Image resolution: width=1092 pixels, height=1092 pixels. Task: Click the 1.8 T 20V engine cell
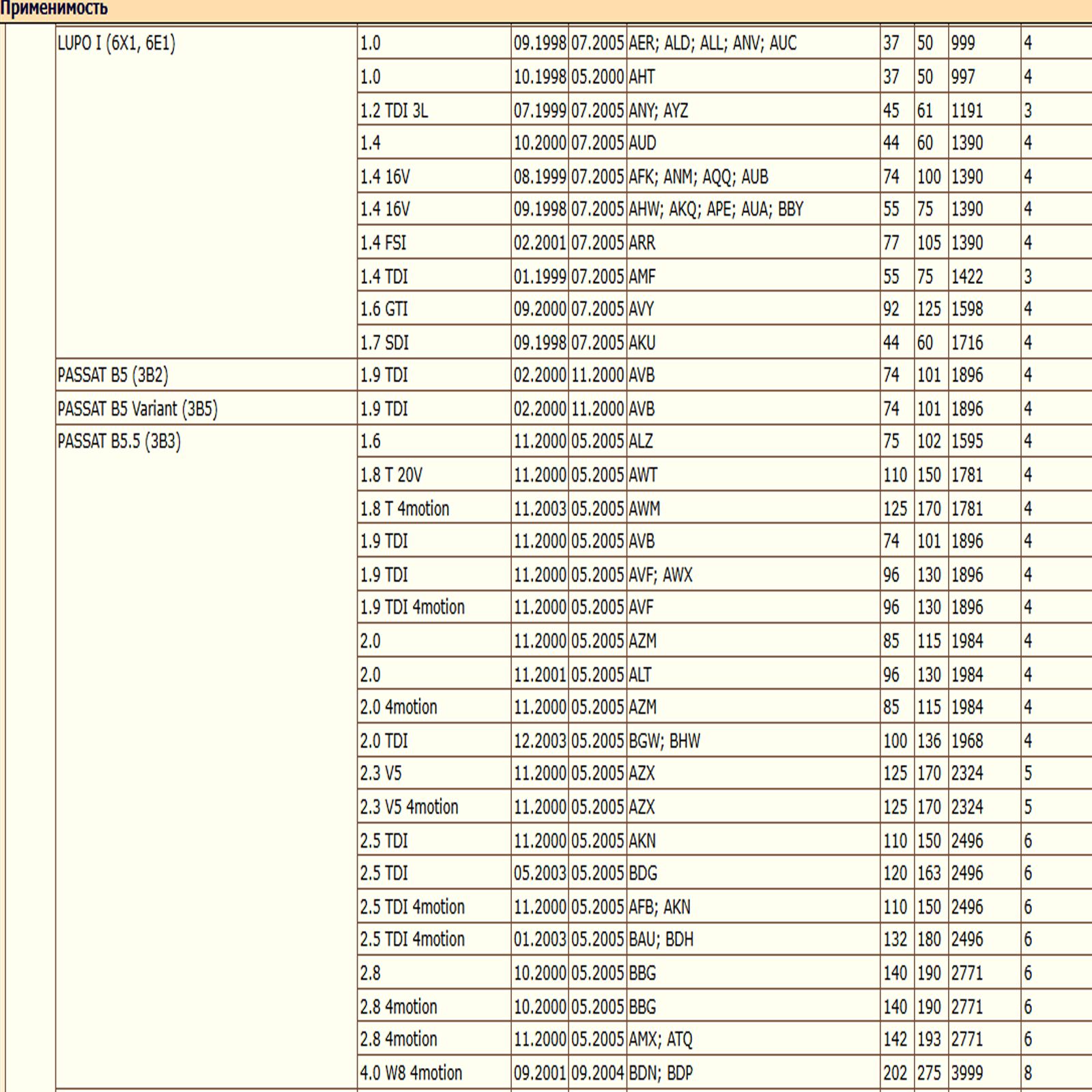pyautogui.click(x=434, y=474)
